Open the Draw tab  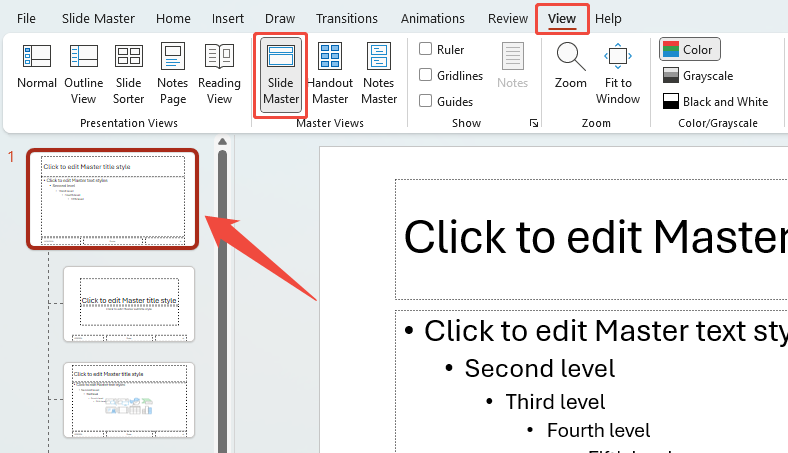tap(280, 19)
